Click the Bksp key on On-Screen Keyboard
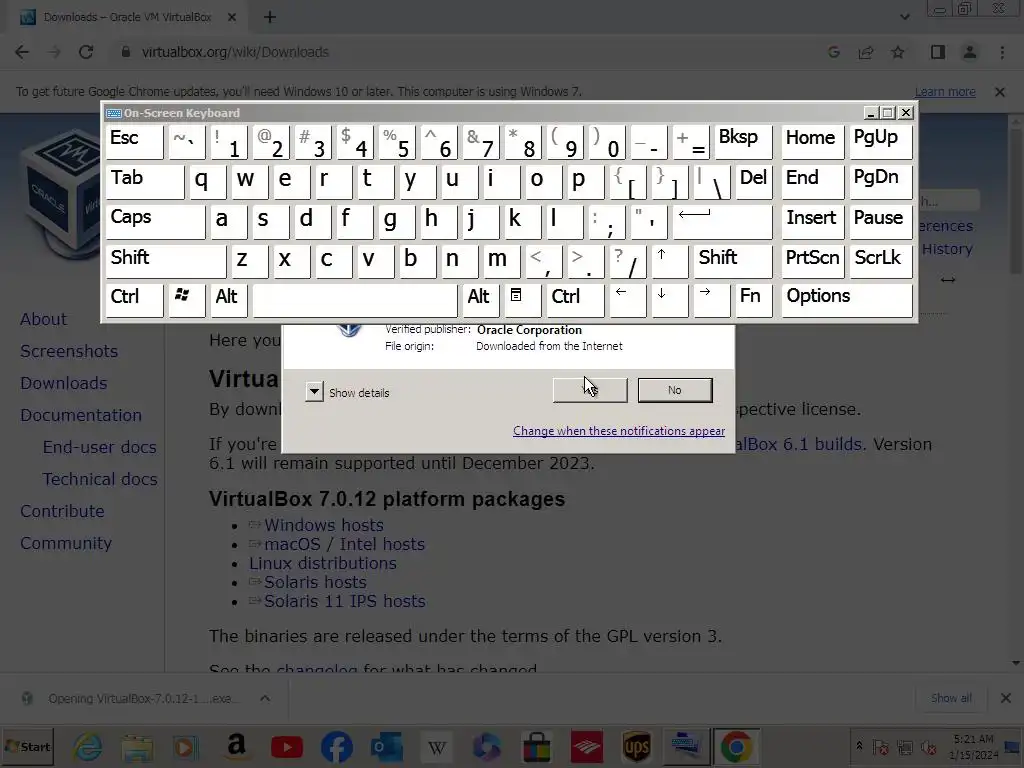The image size is (1024, 768). [743, 142]
